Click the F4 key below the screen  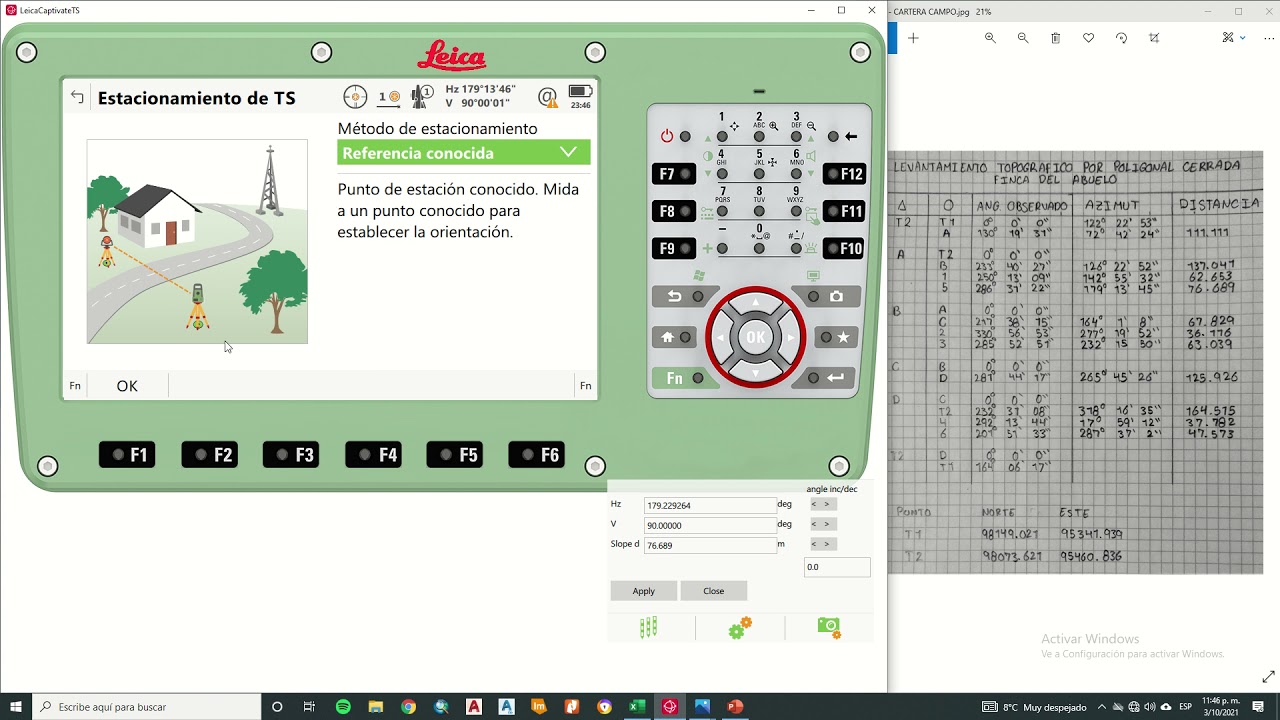point(374,455)
